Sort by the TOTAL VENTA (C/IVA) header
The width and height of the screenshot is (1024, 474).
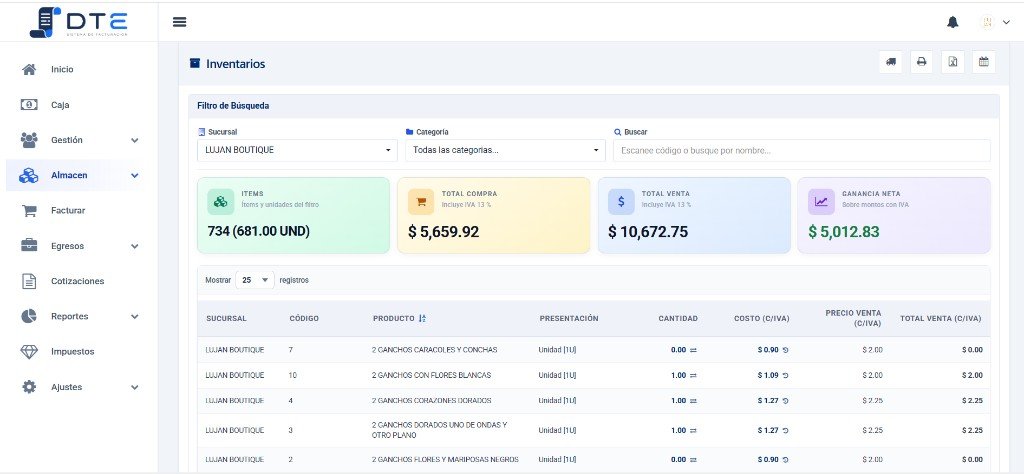(x=940, y=319)
